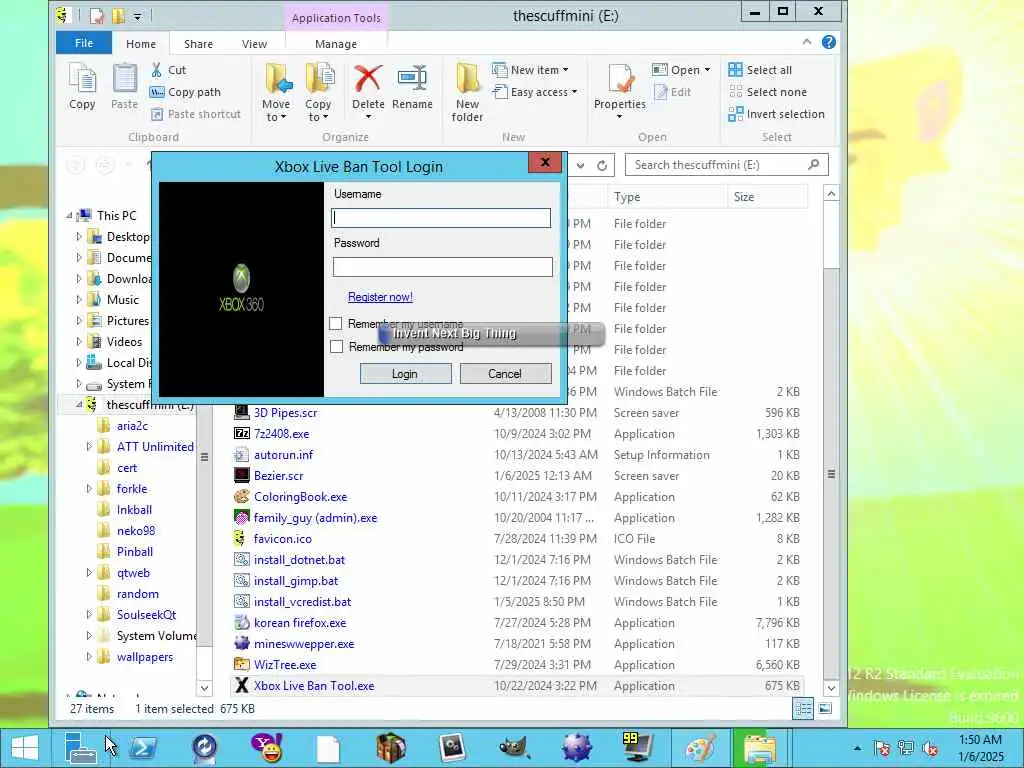Click the ColoringBook.exe palette icon
This screenshot has width=1024, height=768.
pyautogui.click(x=242, y=497)
